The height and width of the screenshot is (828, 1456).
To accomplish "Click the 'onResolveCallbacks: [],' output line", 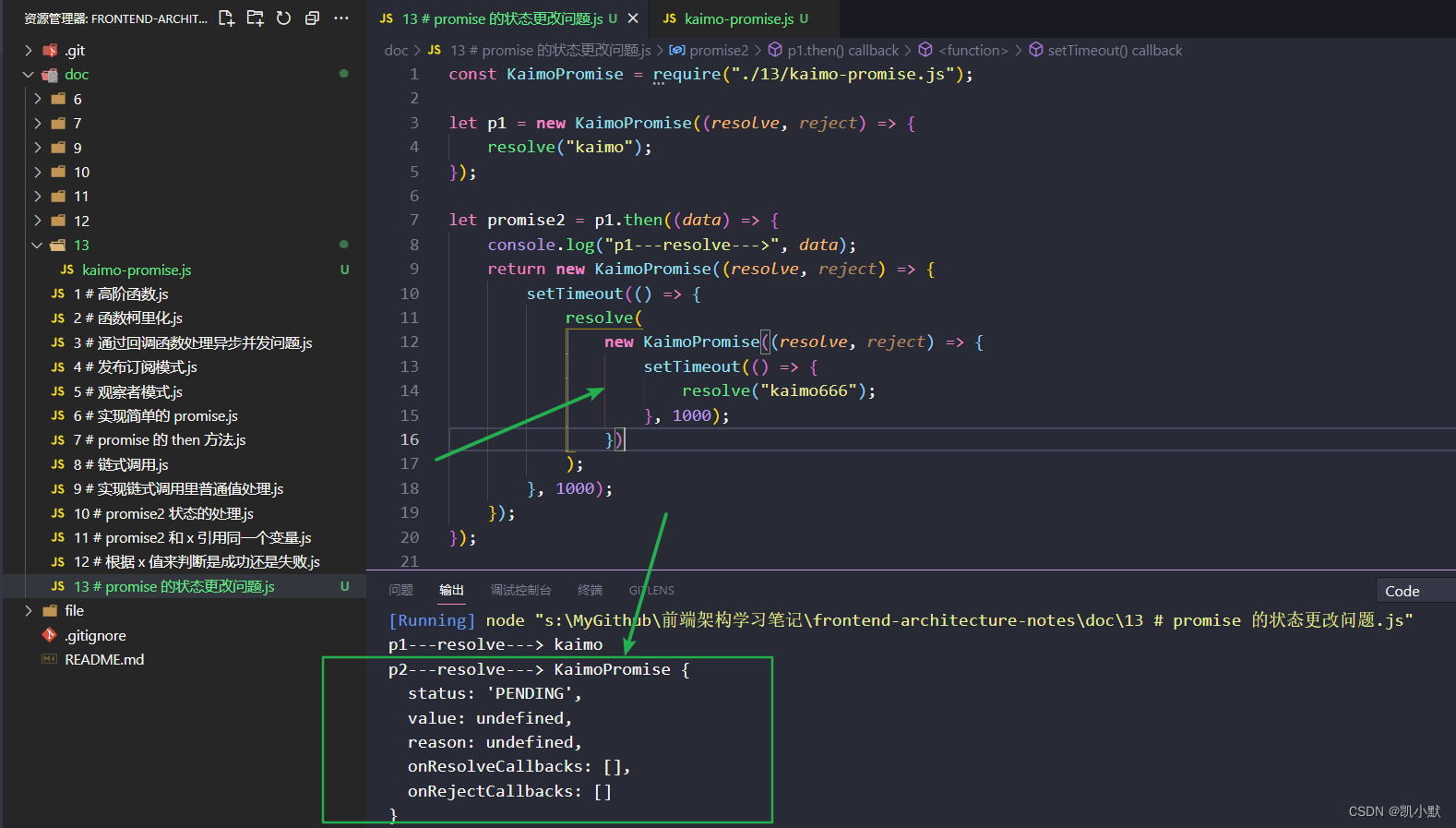I will [x=519, y=766].
